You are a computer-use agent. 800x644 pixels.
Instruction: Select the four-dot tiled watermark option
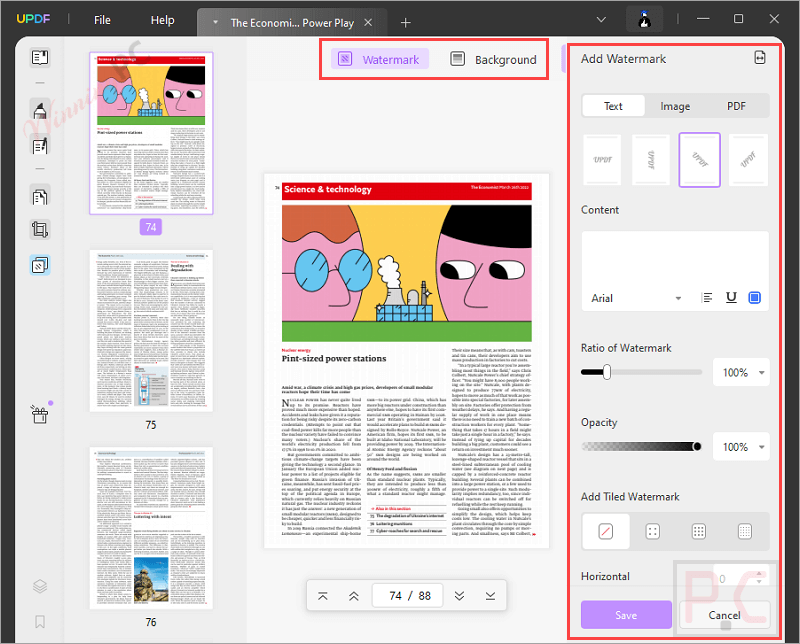[653, 531]
